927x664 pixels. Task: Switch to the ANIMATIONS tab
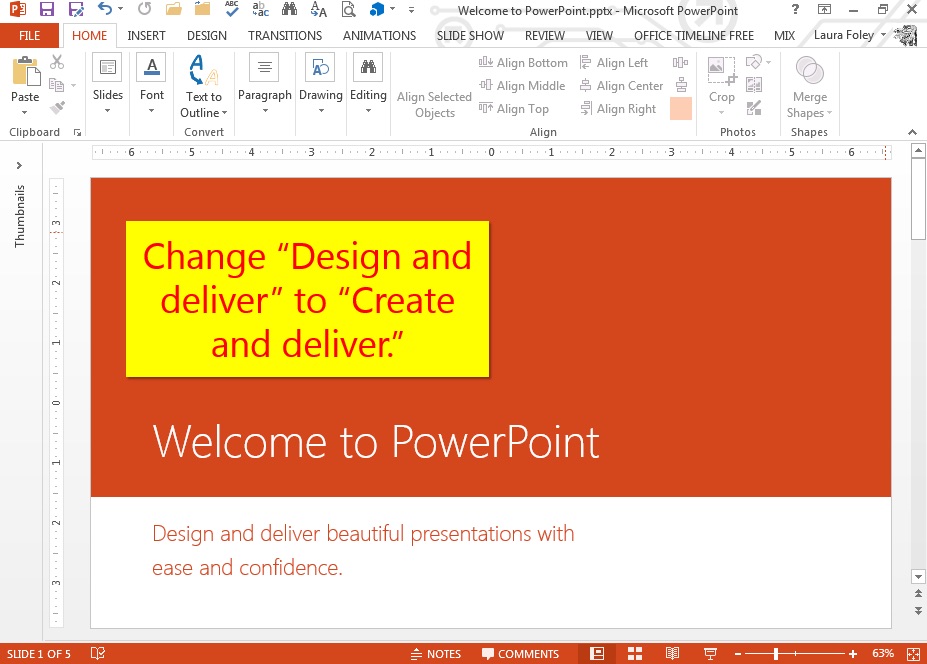click(380, 35)
